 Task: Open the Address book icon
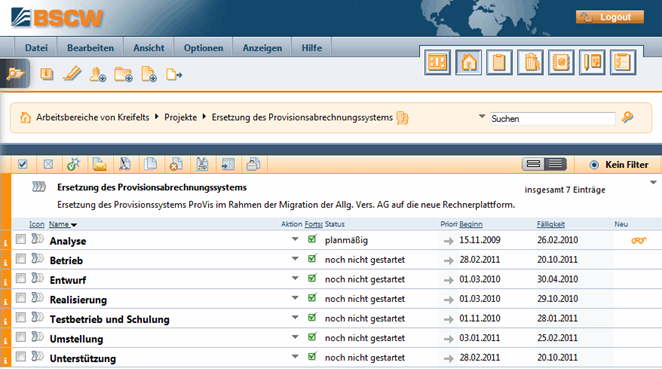(x=561, y=62)
